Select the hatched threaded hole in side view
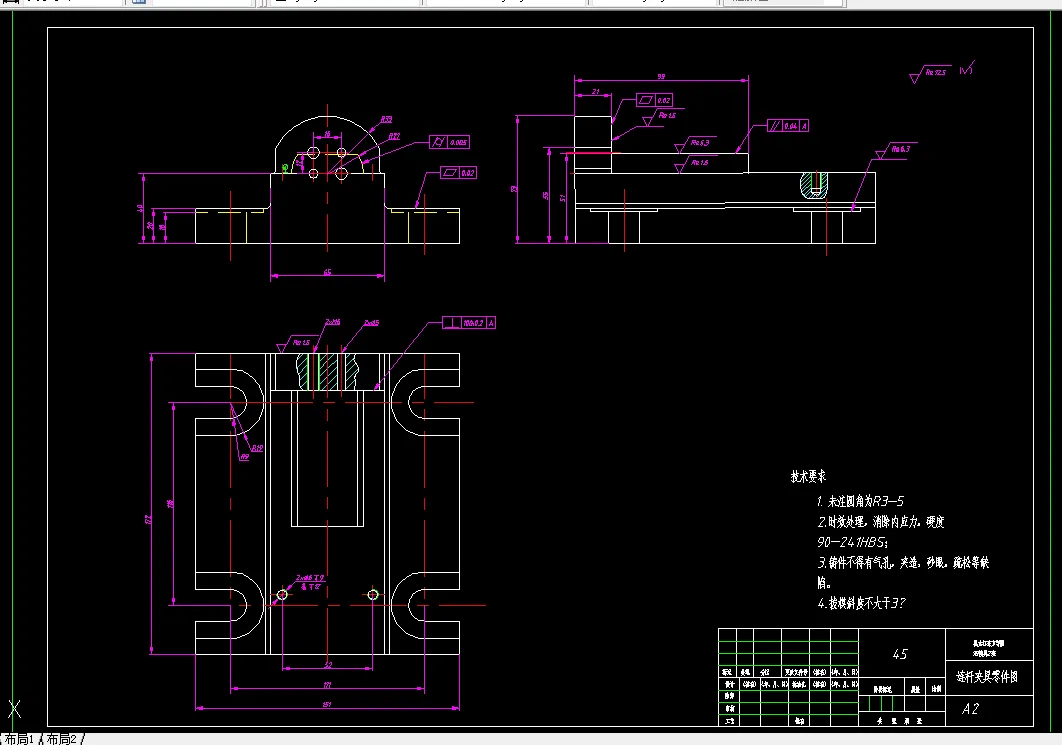Viewport: 1062px width, 745px height. pos(815,185)
